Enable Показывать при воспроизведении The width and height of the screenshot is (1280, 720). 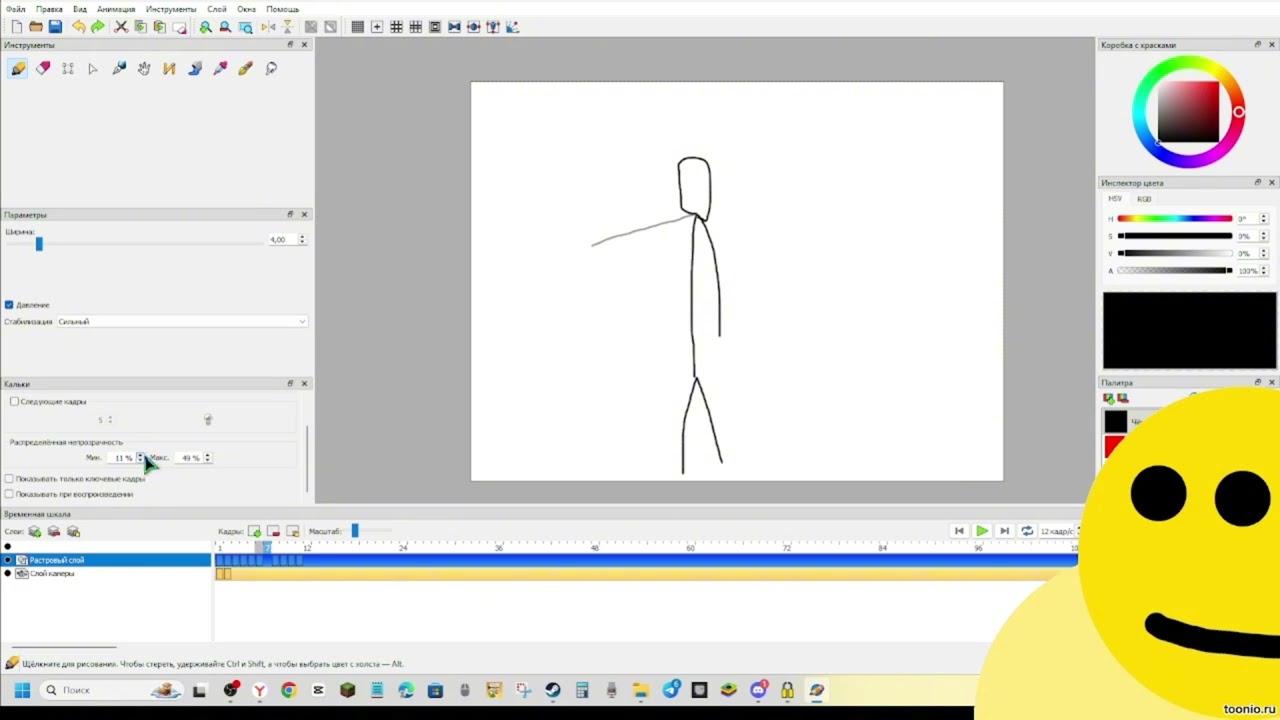click(9, 494)
